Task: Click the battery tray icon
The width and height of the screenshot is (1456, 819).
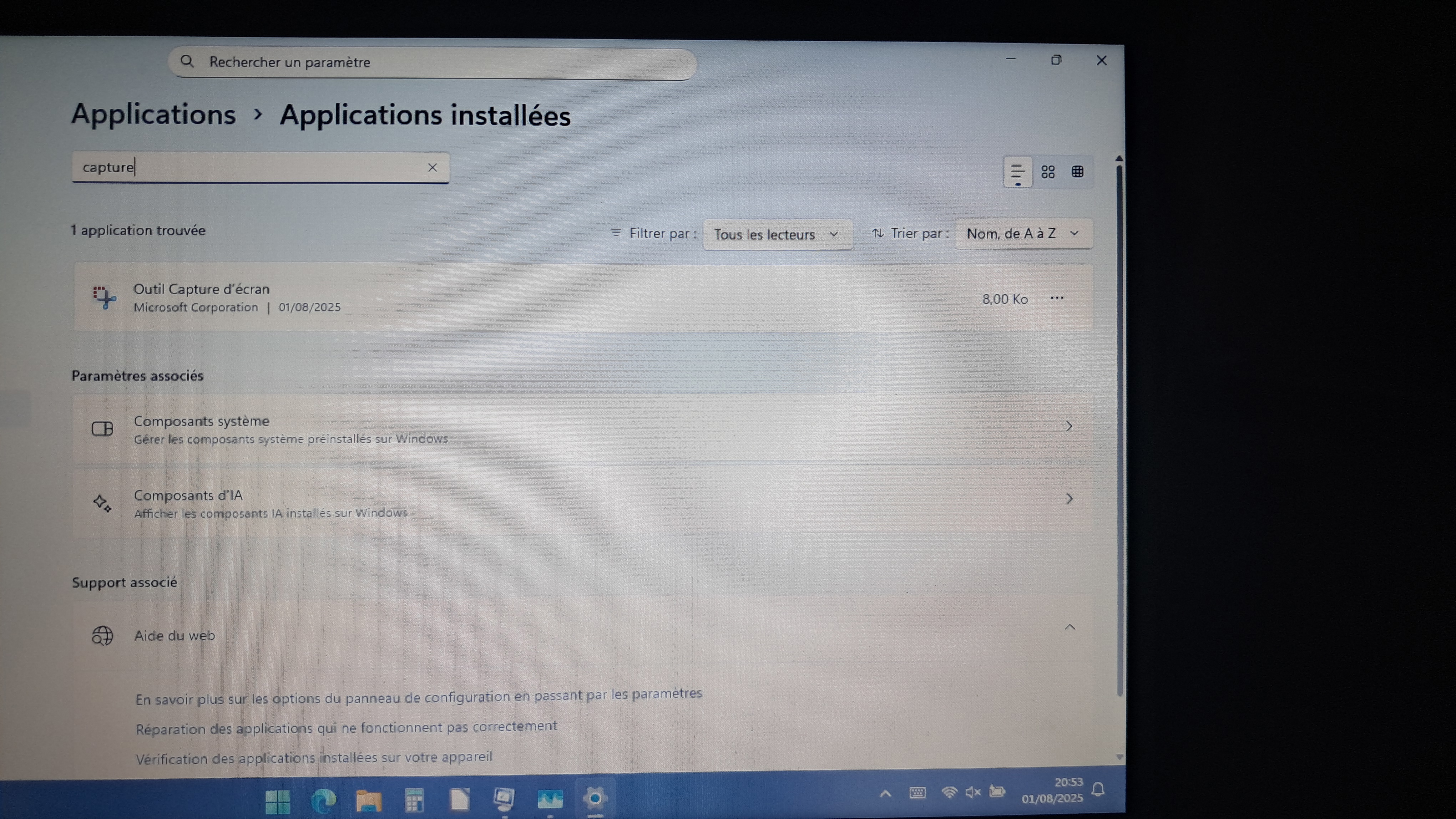Action: click(x=997, y=791)
